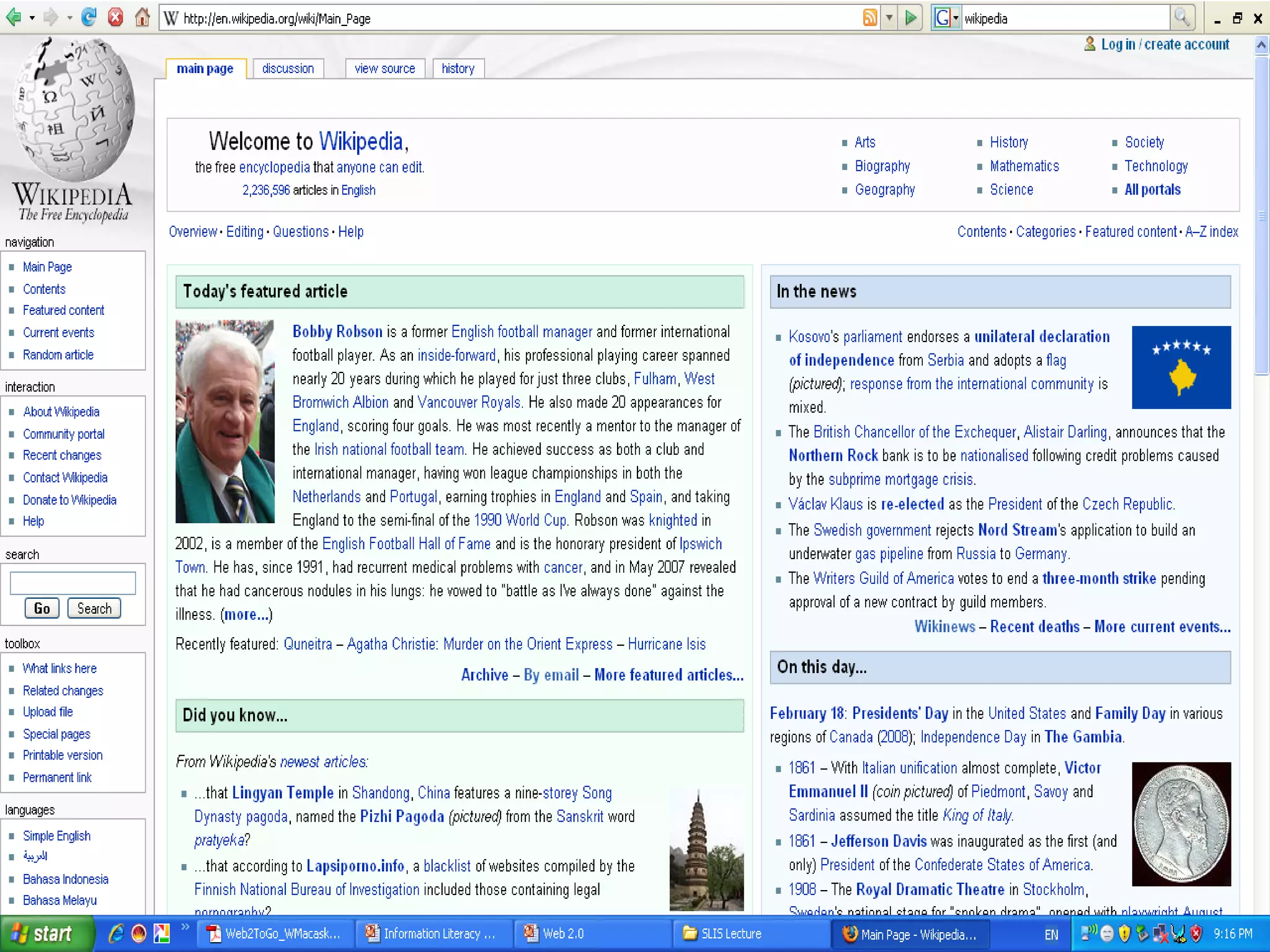The height and width of the screenshot is (952, 1270).
Task: Click the orange RSS feed icon
Action: (869, 18)
